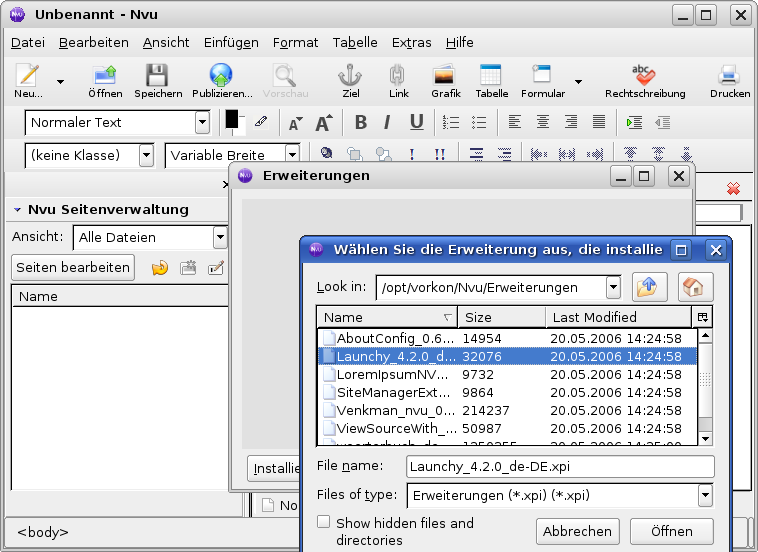Go up one directory in file dialog
758x552 pixels.
(x=650, y=287)
